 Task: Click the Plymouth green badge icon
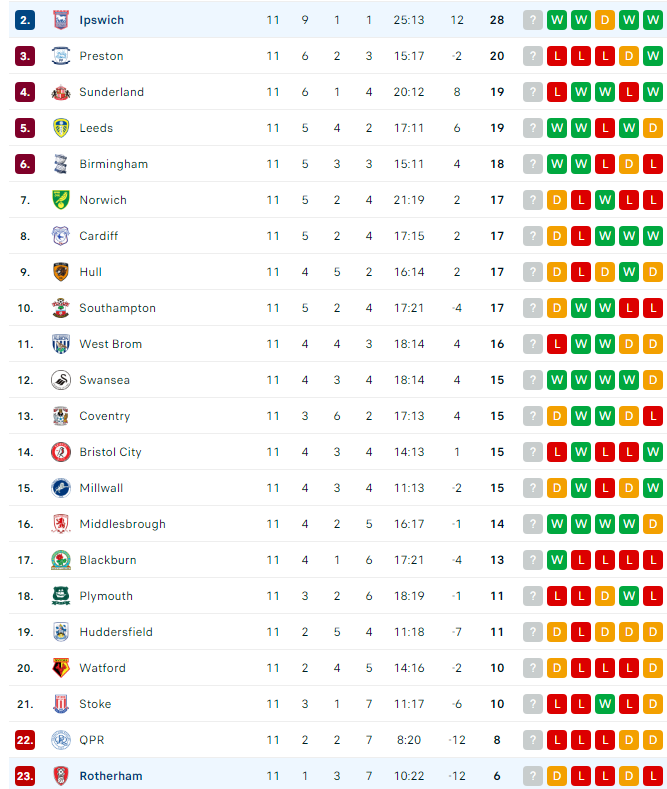[61, 596]
